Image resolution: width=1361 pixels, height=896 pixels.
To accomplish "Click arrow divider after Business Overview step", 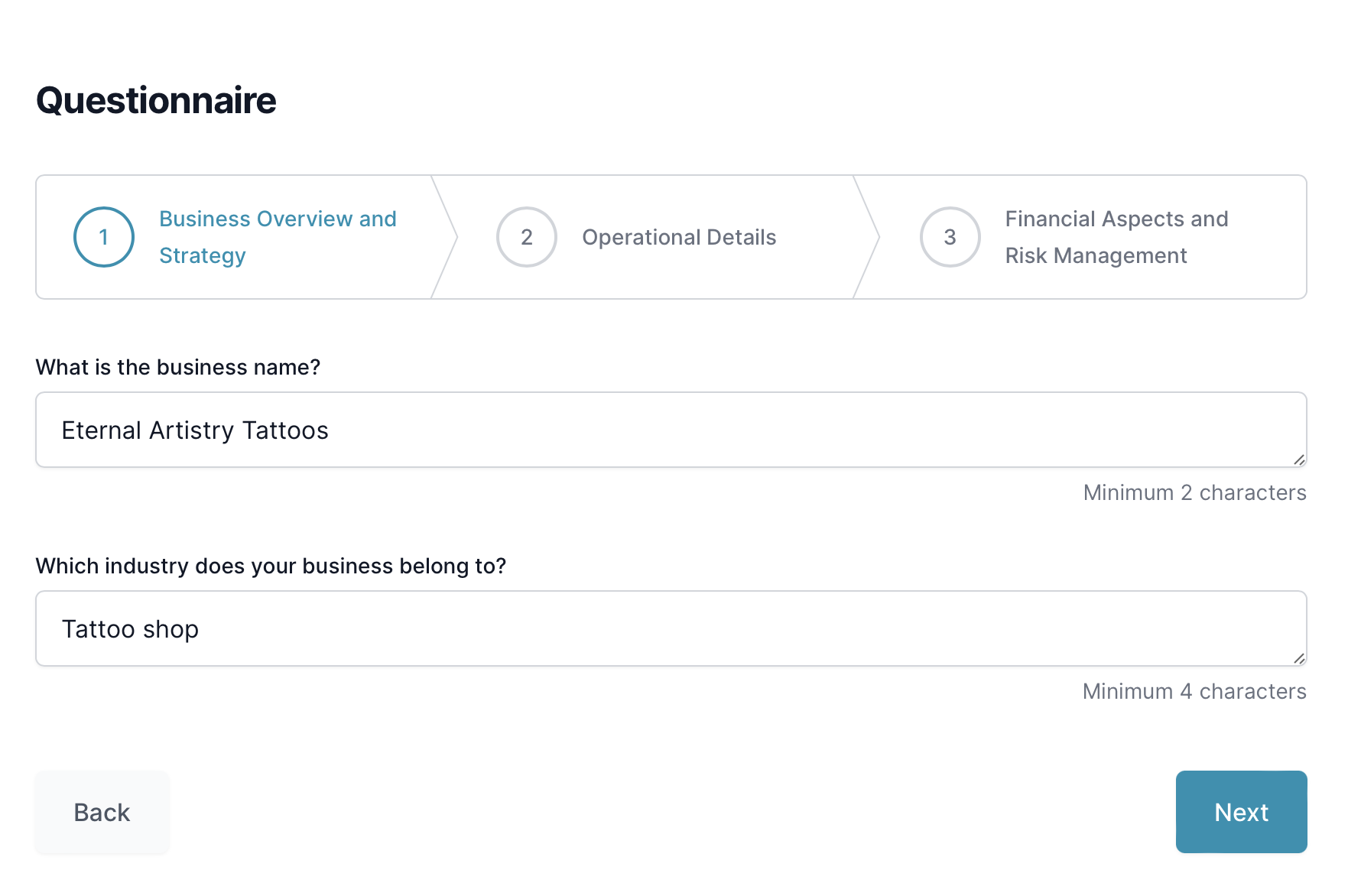I will click(445, 237).
